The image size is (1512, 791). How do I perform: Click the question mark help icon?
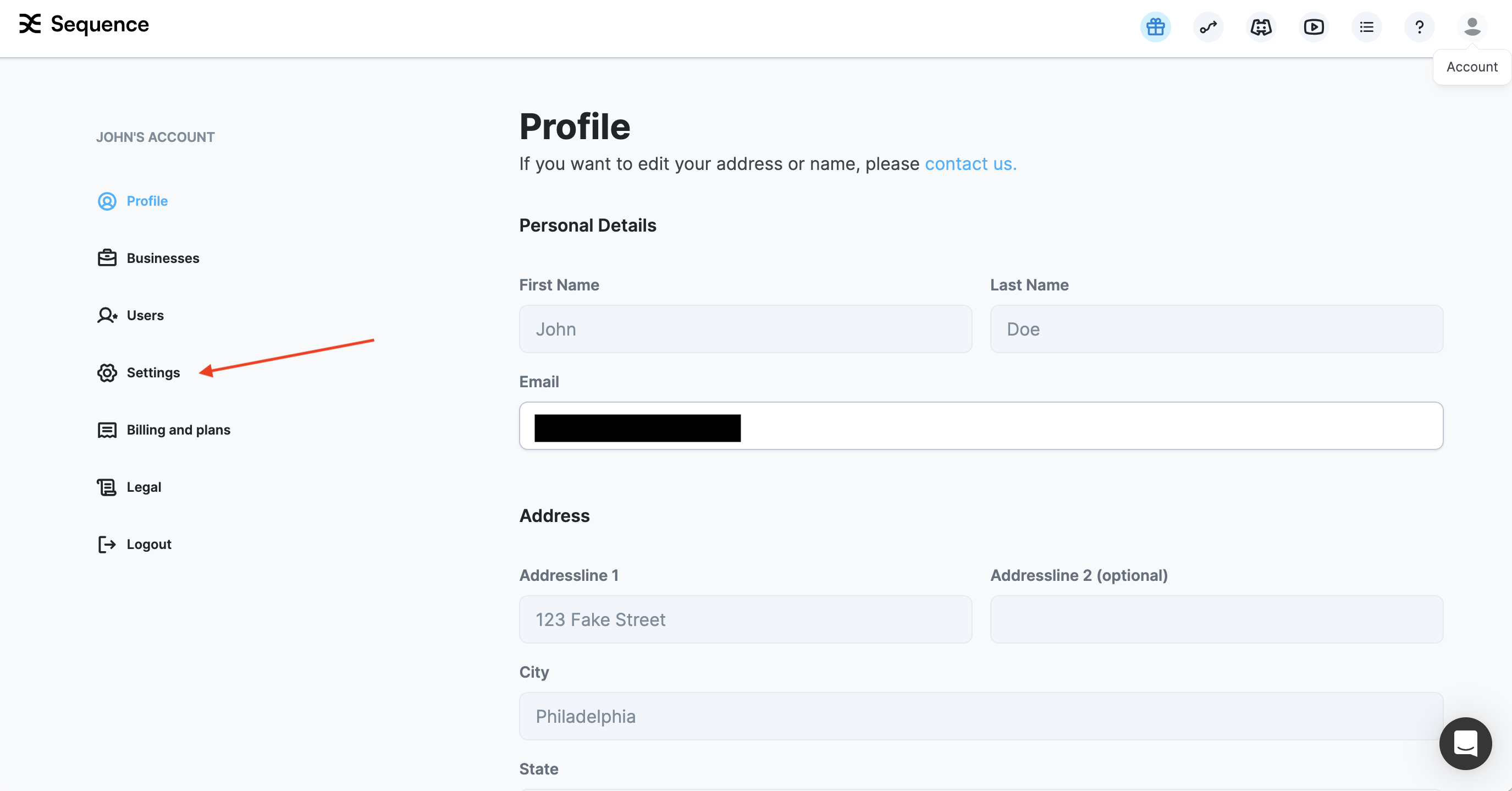[x=1419, y=27]
